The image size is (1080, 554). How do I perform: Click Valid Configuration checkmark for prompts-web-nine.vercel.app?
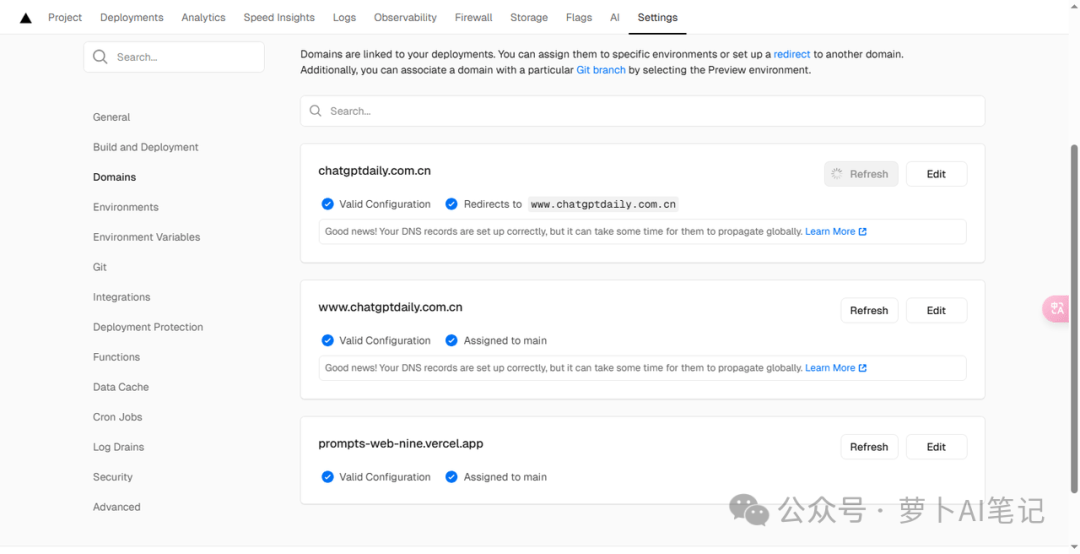(328, 477)
